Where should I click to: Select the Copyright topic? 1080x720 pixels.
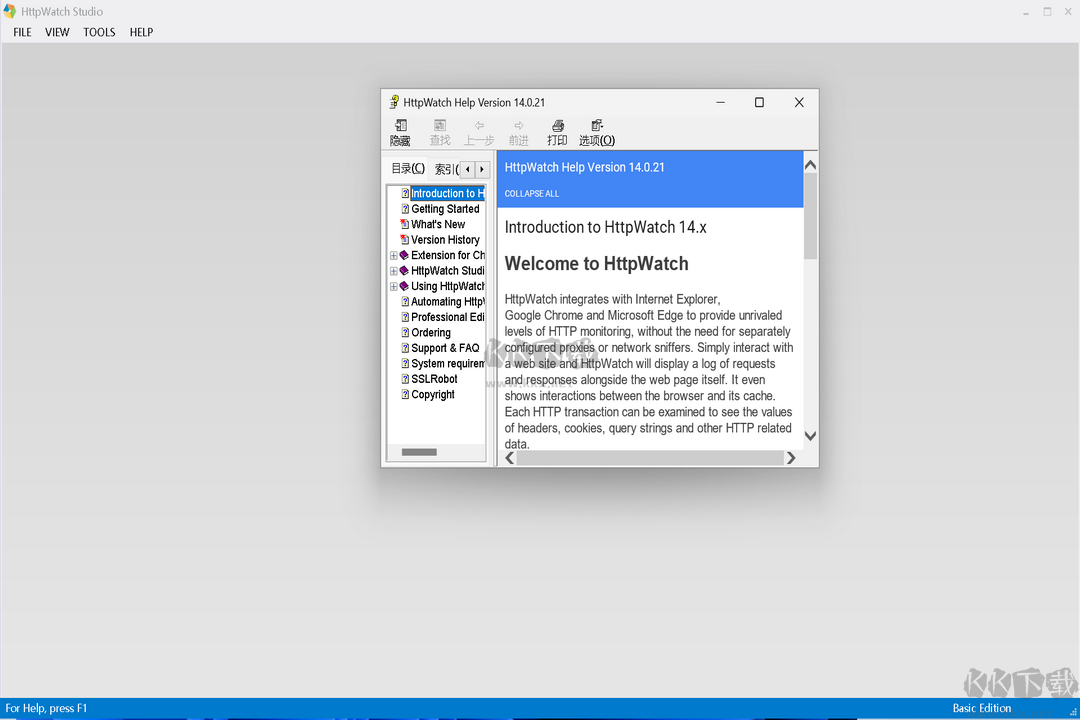coord(433,395)
